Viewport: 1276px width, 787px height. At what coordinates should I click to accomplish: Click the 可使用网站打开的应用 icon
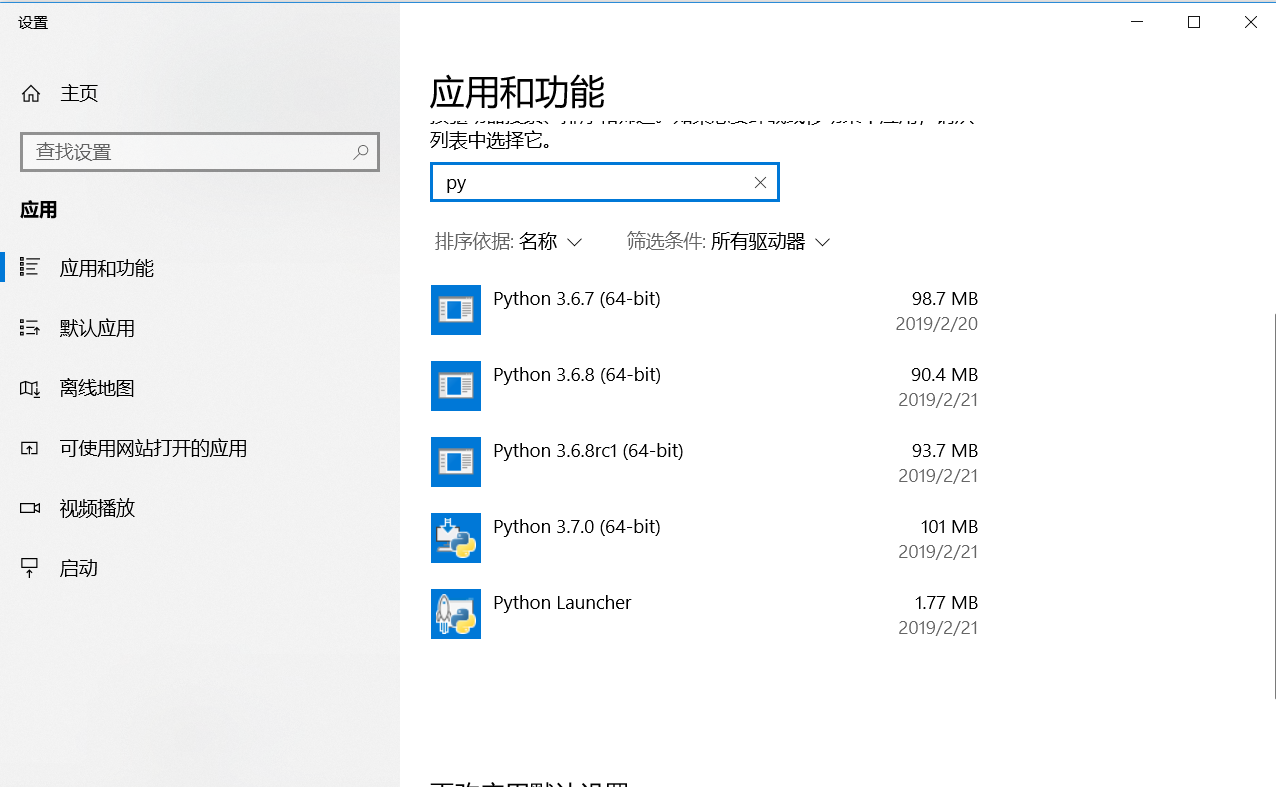tap(30, 448)
